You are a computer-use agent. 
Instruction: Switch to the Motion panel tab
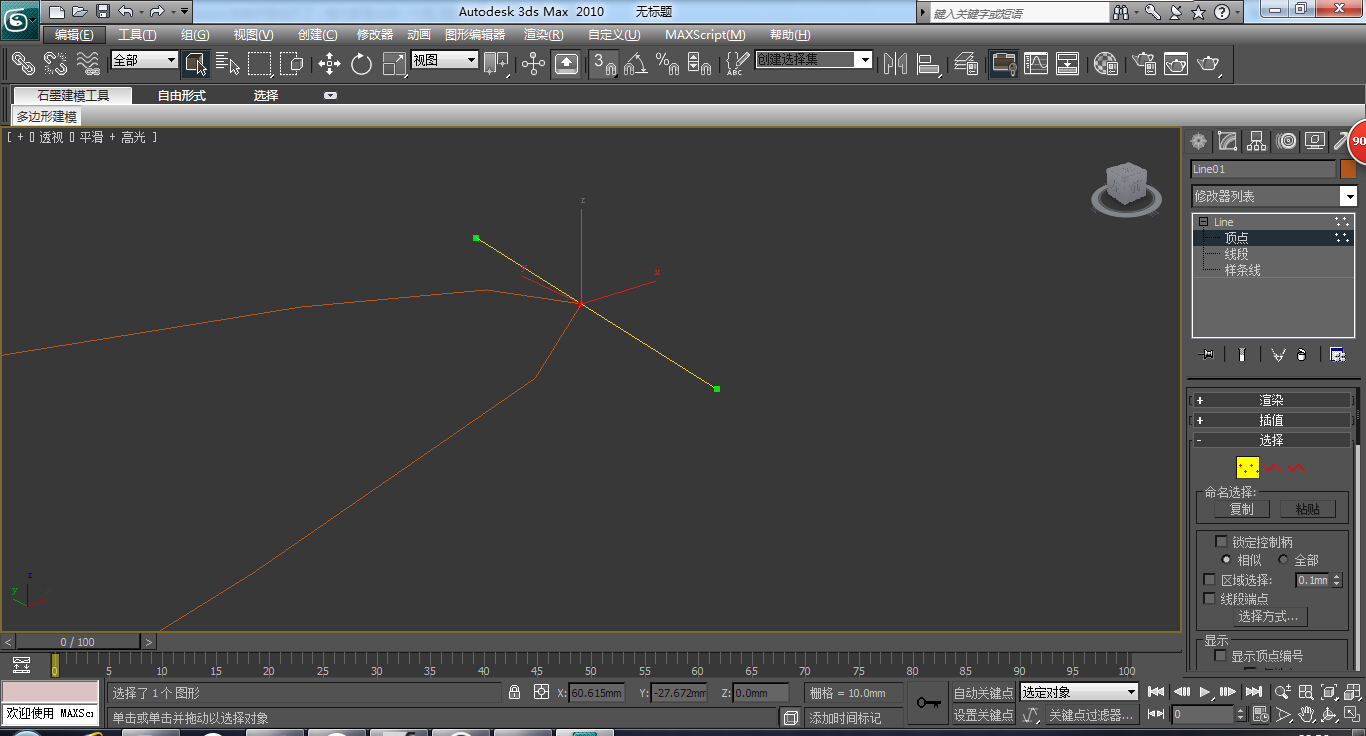[x=1286, y=141]
